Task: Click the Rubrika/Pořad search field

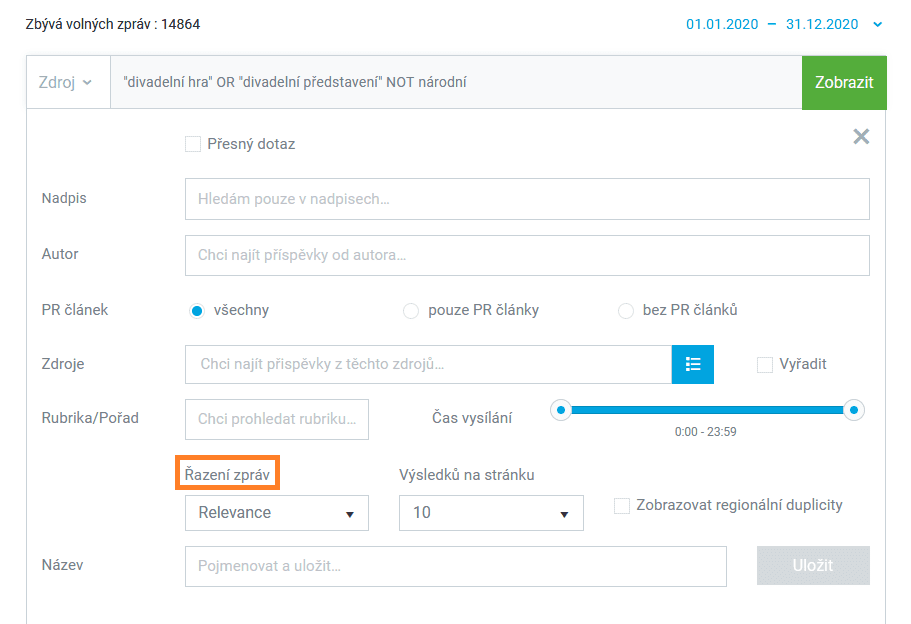Action: coord(277,419)
